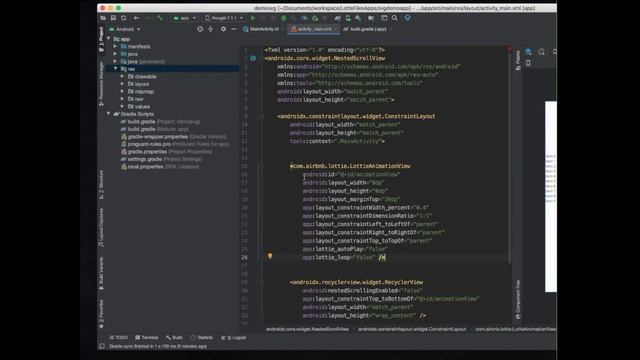Open the Nougat device selector dropdown

224,18
